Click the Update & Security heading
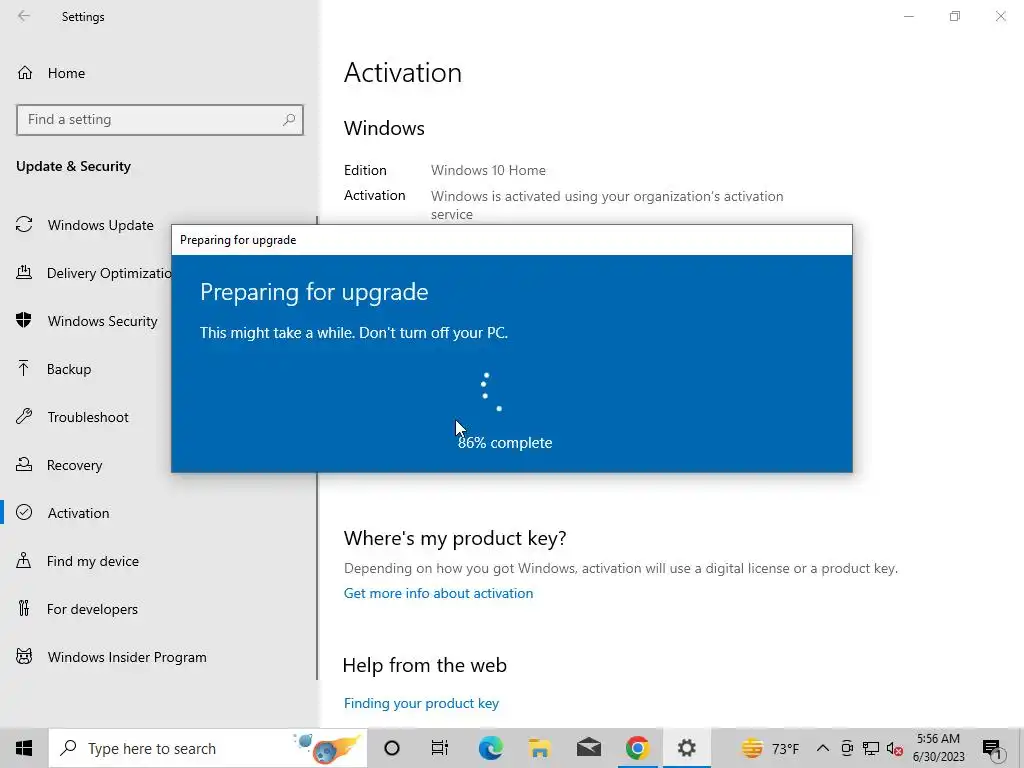Viewport: 1024px width, 768px height. coord(73,166)
